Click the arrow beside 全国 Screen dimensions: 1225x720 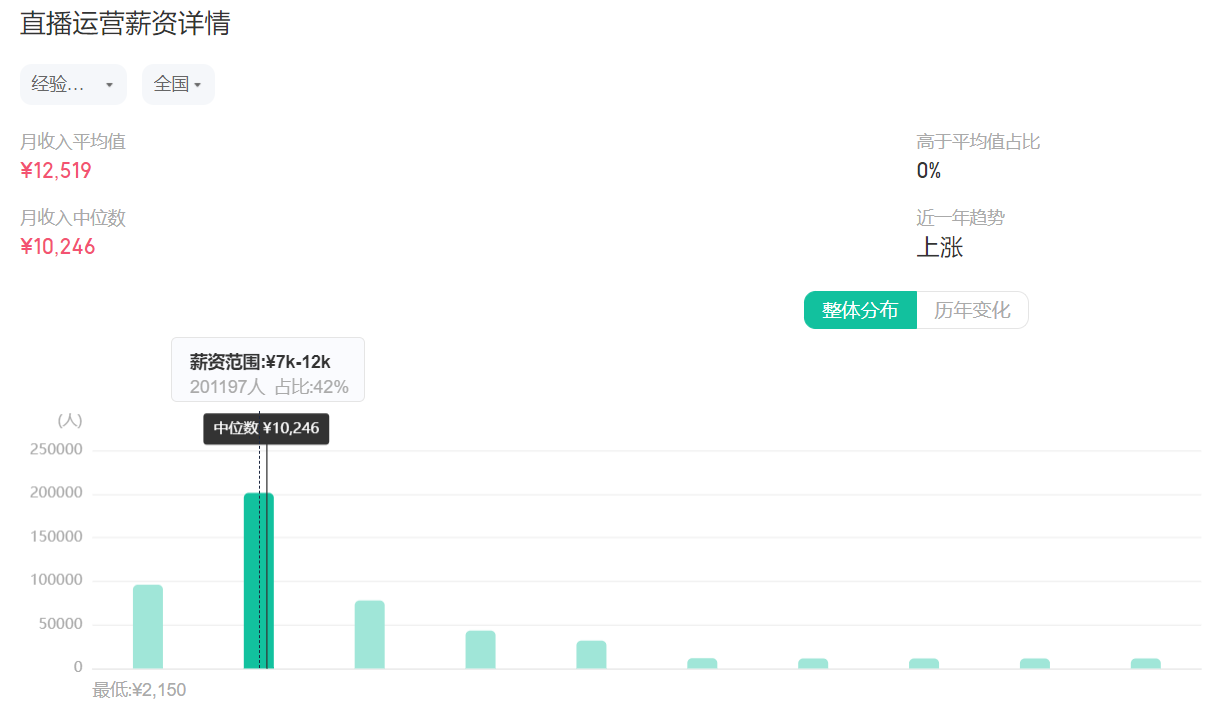tap(198, 85)
